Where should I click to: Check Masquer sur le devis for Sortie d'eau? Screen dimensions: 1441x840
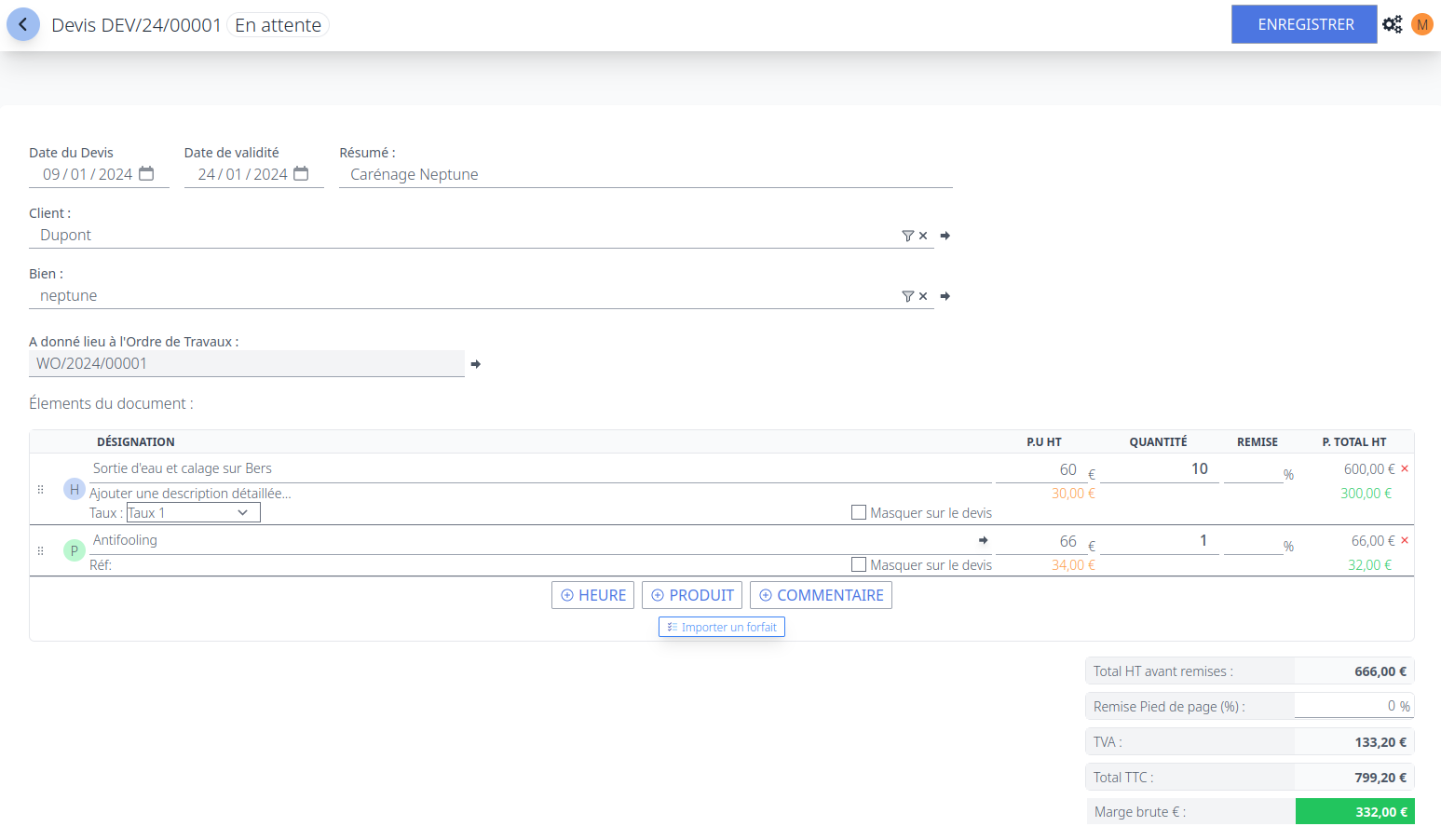[x=859, y=512]
